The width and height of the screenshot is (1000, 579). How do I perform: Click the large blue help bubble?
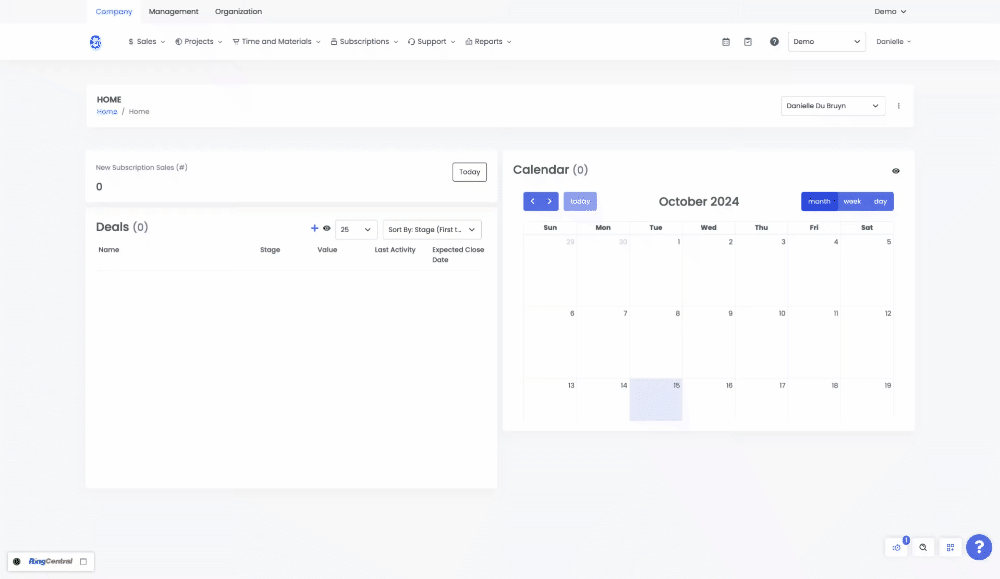(979, 547)
